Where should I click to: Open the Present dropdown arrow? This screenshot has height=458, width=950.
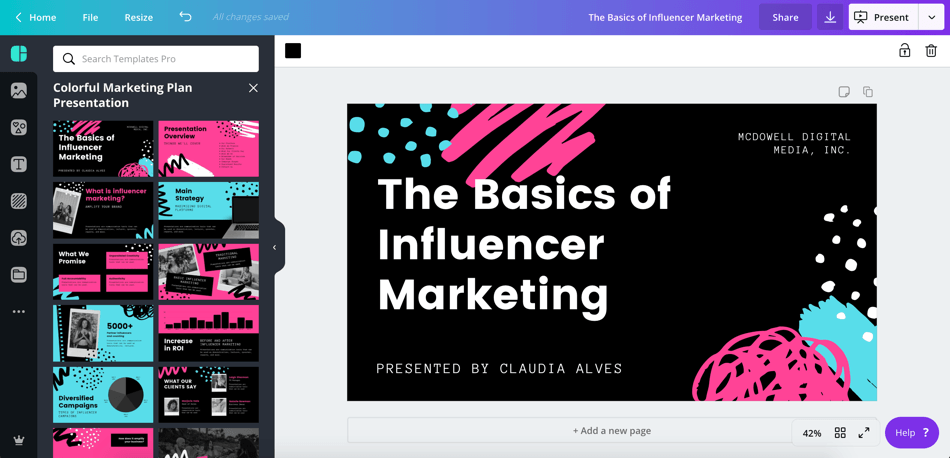pyautogui.click(x=931, y=18)
